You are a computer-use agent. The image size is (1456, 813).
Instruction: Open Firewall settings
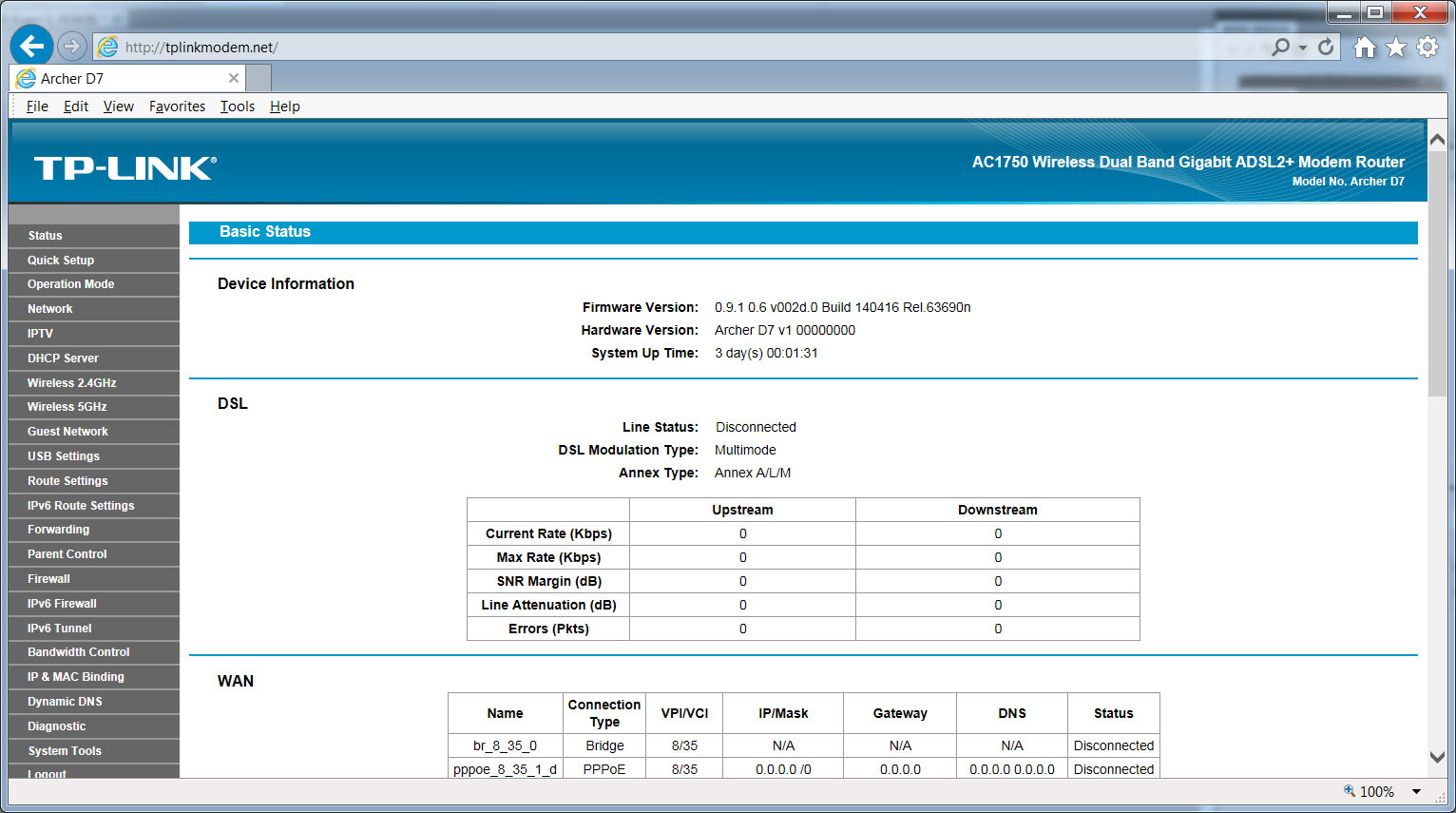tap(93, 579)
